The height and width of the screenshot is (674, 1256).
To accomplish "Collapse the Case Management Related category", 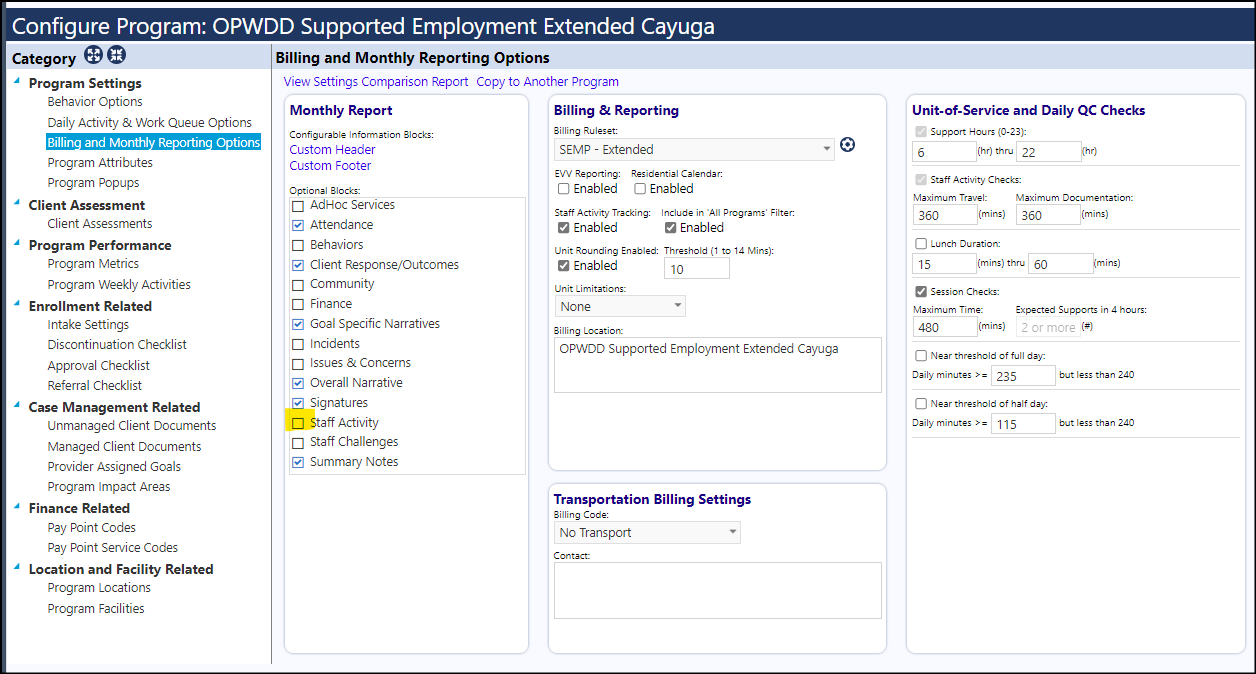I will coord(17,405).
